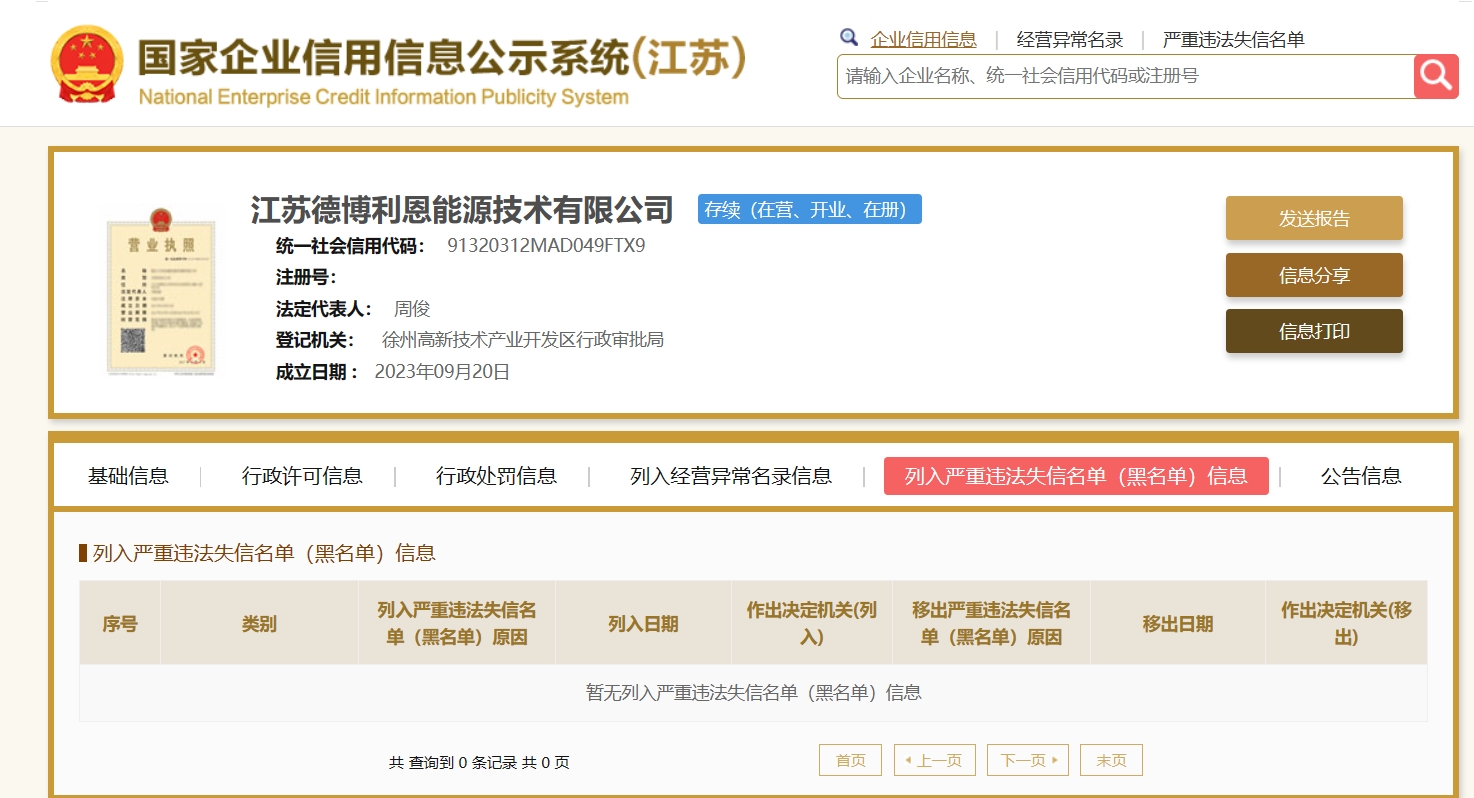Click the establishment date 2023年09月20日
This screenshot has height=798, width=1474.
(442, 372)
